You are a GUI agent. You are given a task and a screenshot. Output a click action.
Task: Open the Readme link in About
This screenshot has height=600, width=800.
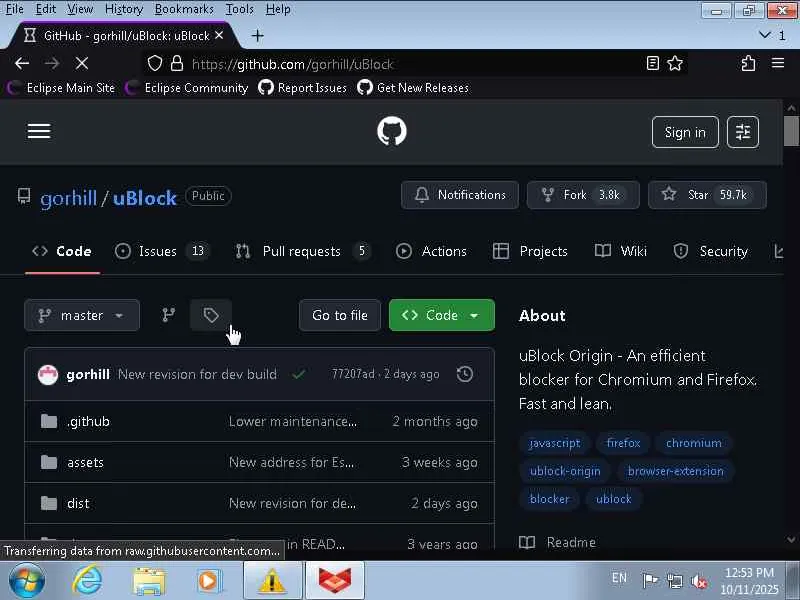click(x=558, y=542)
